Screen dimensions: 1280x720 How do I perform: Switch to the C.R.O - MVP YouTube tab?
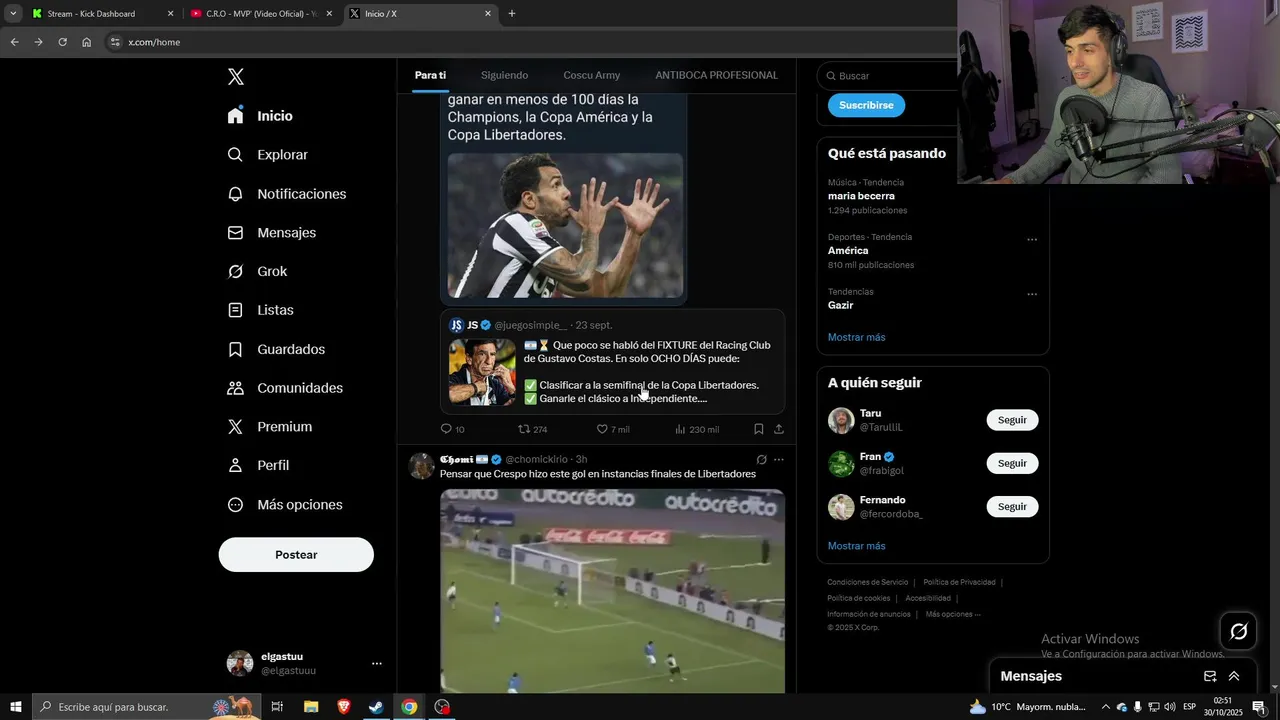coord(260,14)
